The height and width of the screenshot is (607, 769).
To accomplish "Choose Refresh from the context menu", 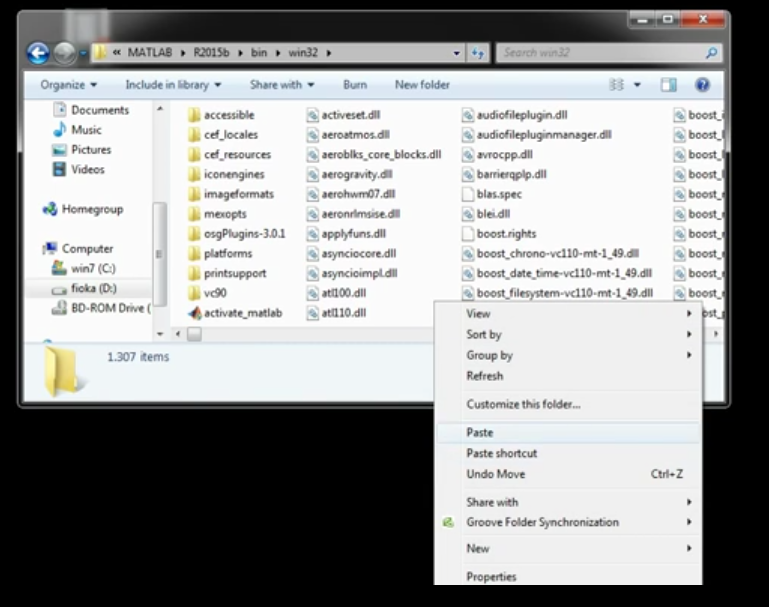I will click(x=568, y=376).
